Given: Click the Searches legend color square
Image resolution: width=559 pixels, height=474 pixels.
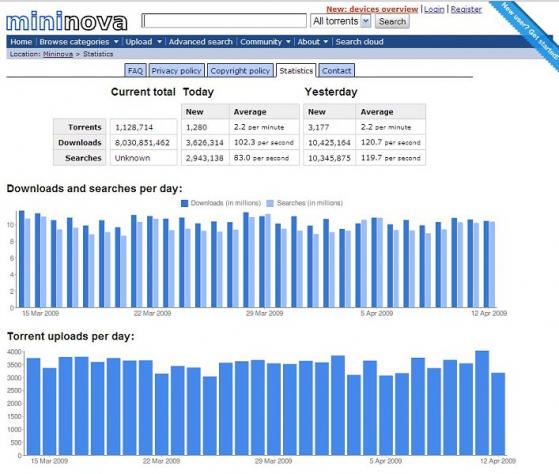Looking at the screenshot, I should pyautogui.click(x=270, y=203).
